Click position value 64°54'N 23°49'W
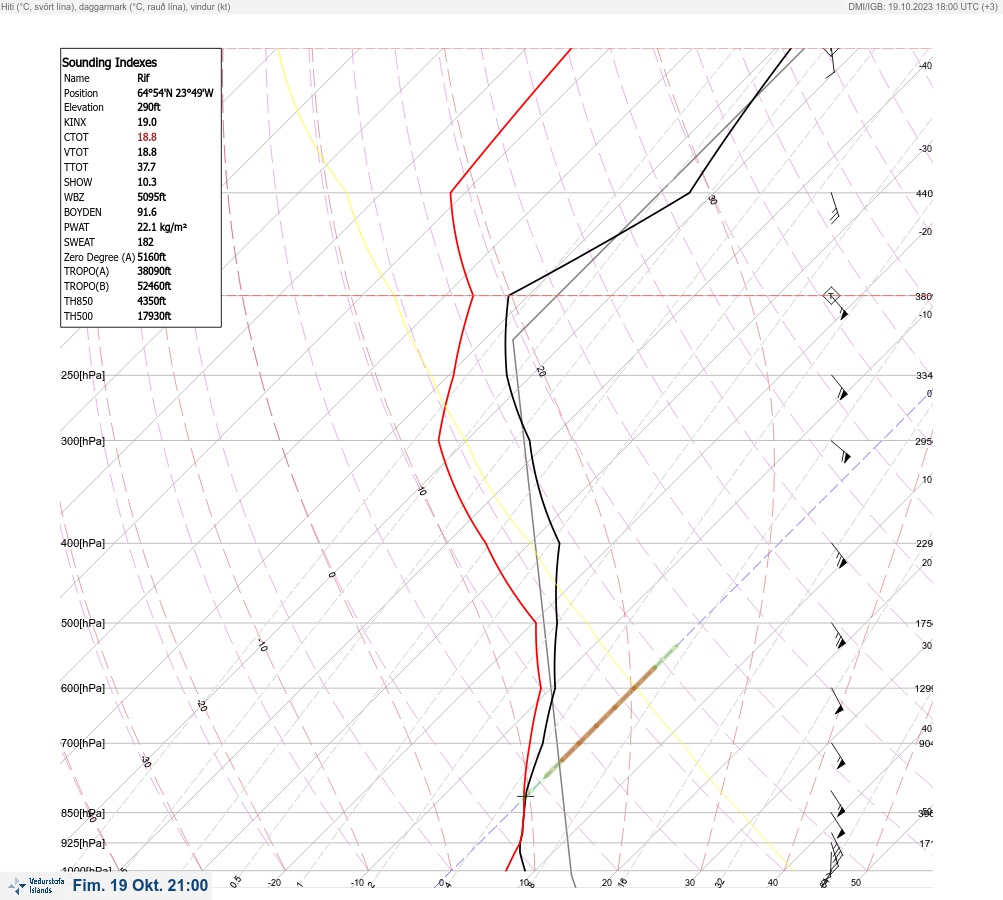1003x900 pixels. click(x=175, y=93)
